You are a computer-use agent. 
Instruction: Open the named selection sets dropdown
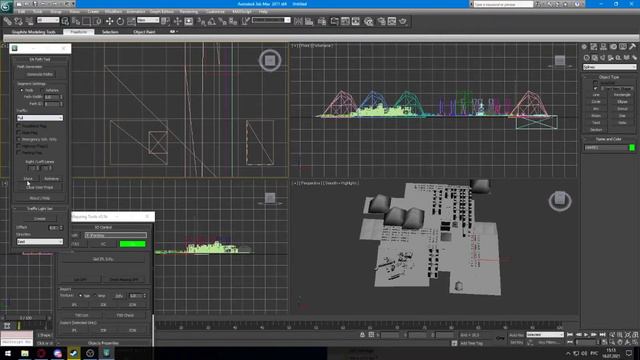(271, 20)
